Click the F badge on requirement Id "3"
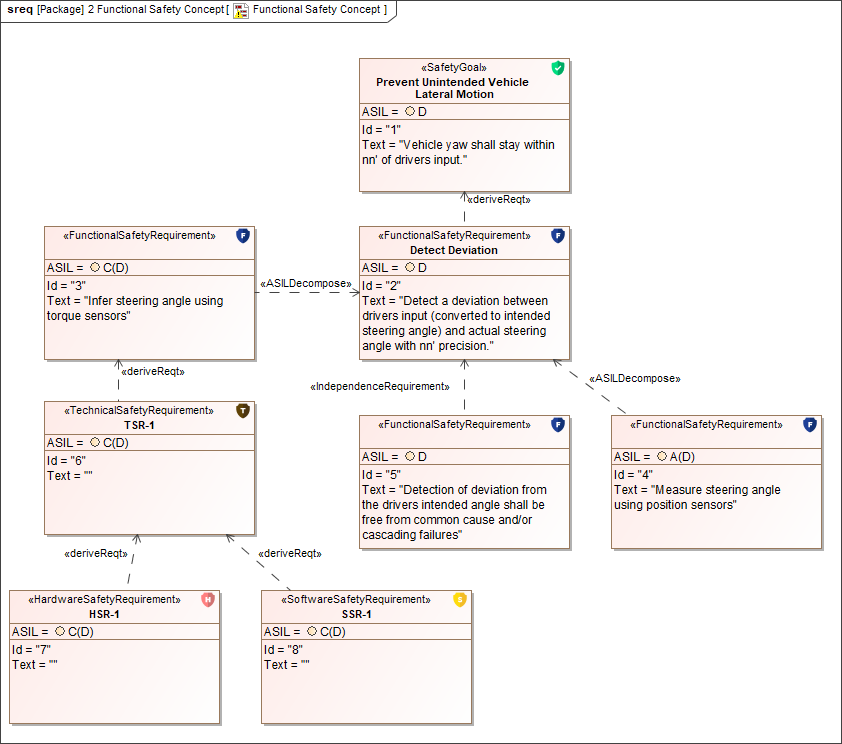 (243, 236)
